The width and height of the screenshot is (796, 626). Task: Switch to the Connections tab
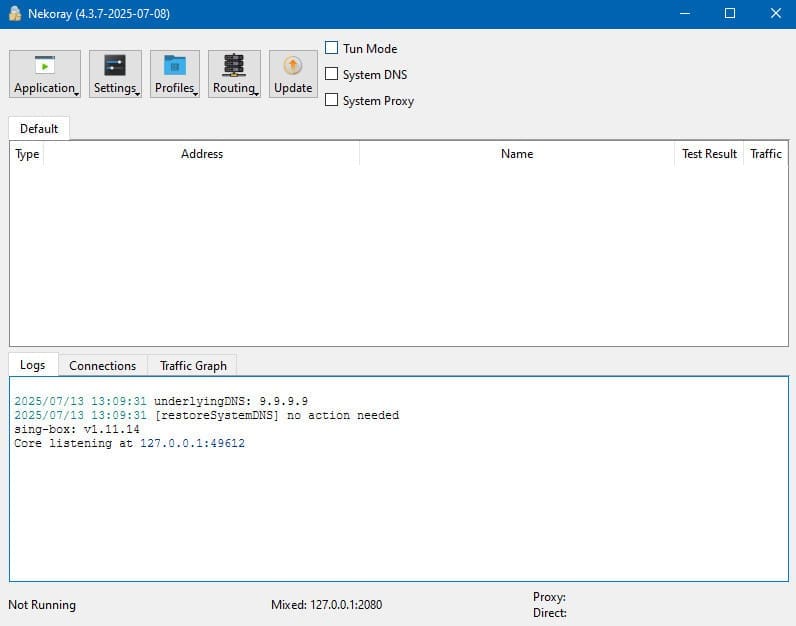(x=103, y=366)
